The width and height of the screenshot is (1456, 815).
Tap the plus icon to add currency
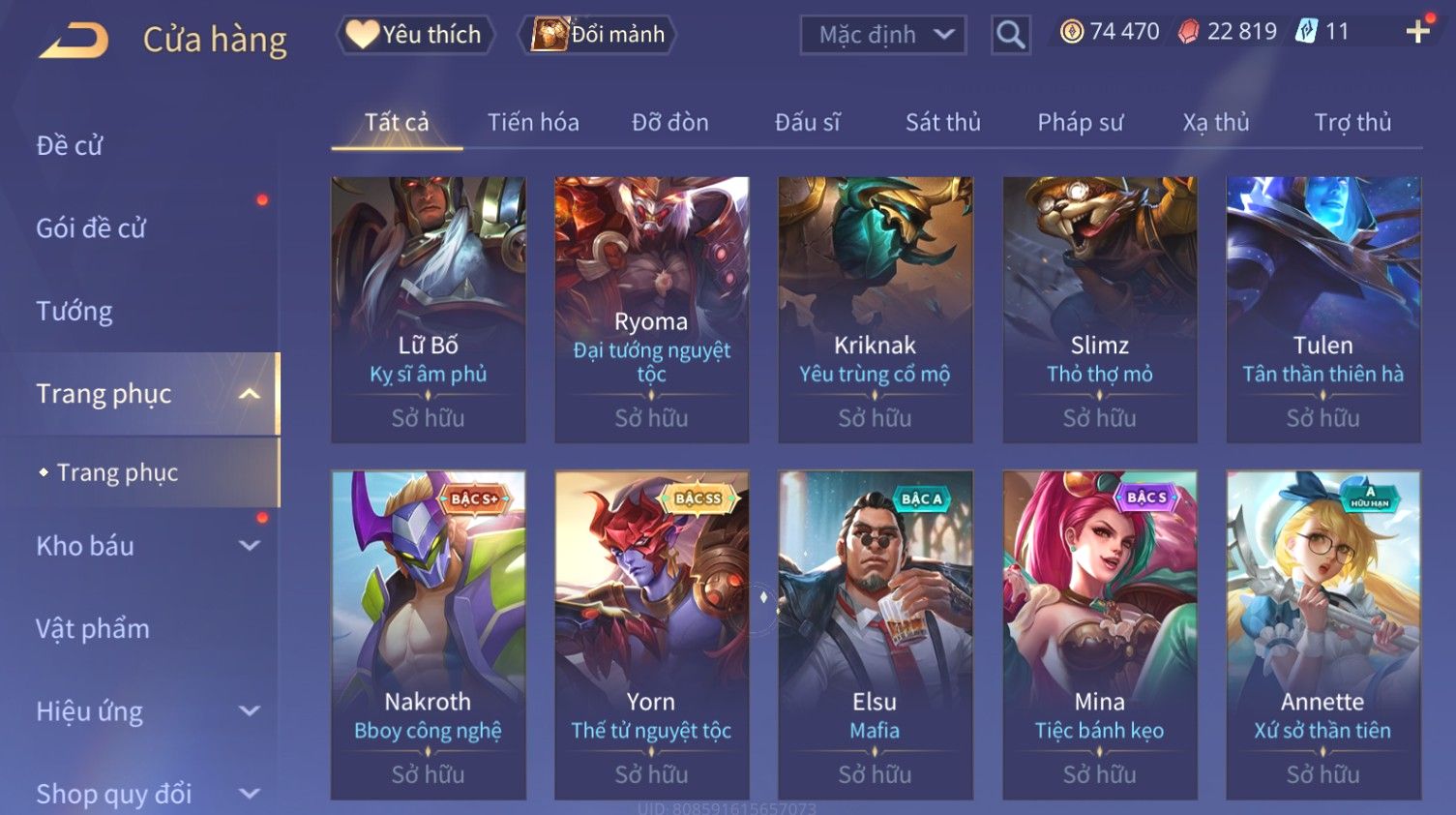coord(1417,32)
